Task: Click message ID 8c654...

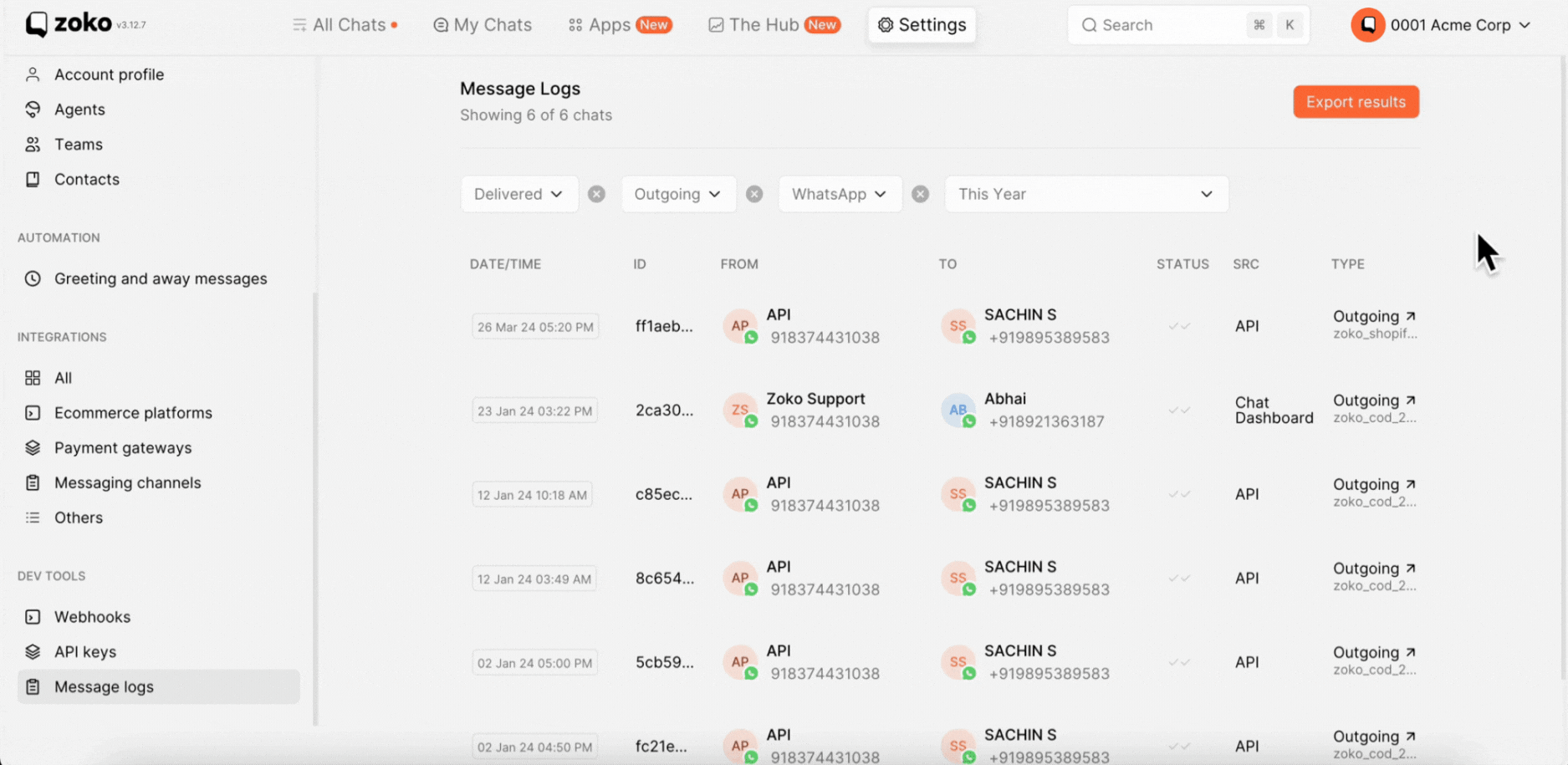Action: click(x=664, y=579)
